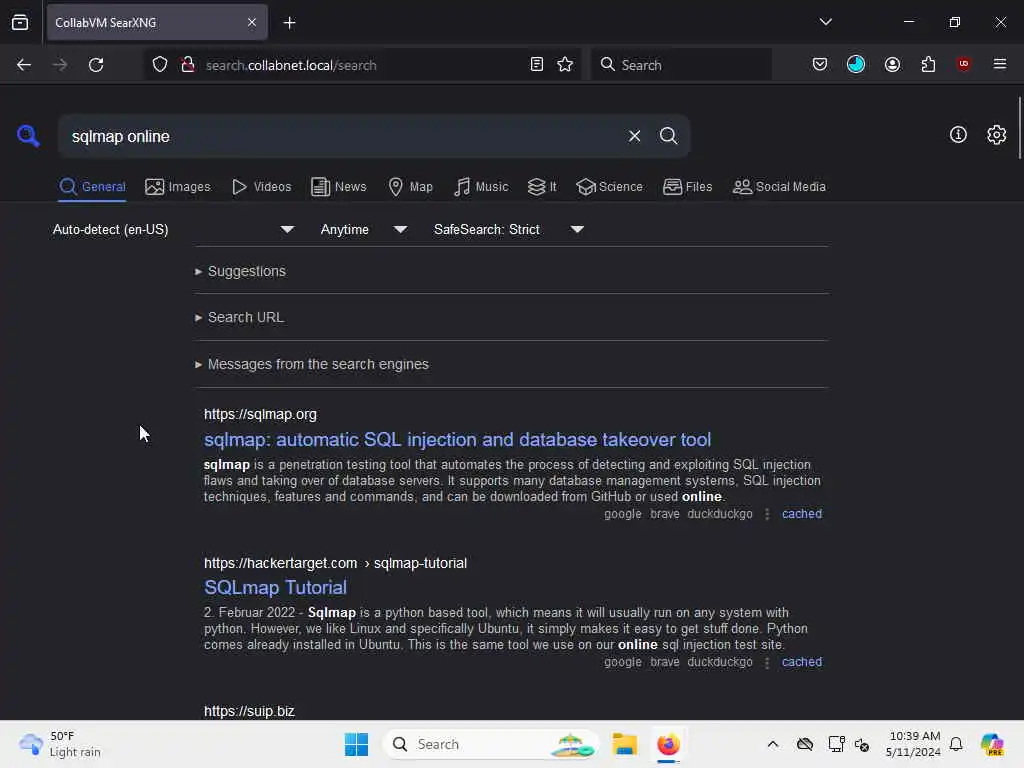Switch to the News category

[338, 187]
